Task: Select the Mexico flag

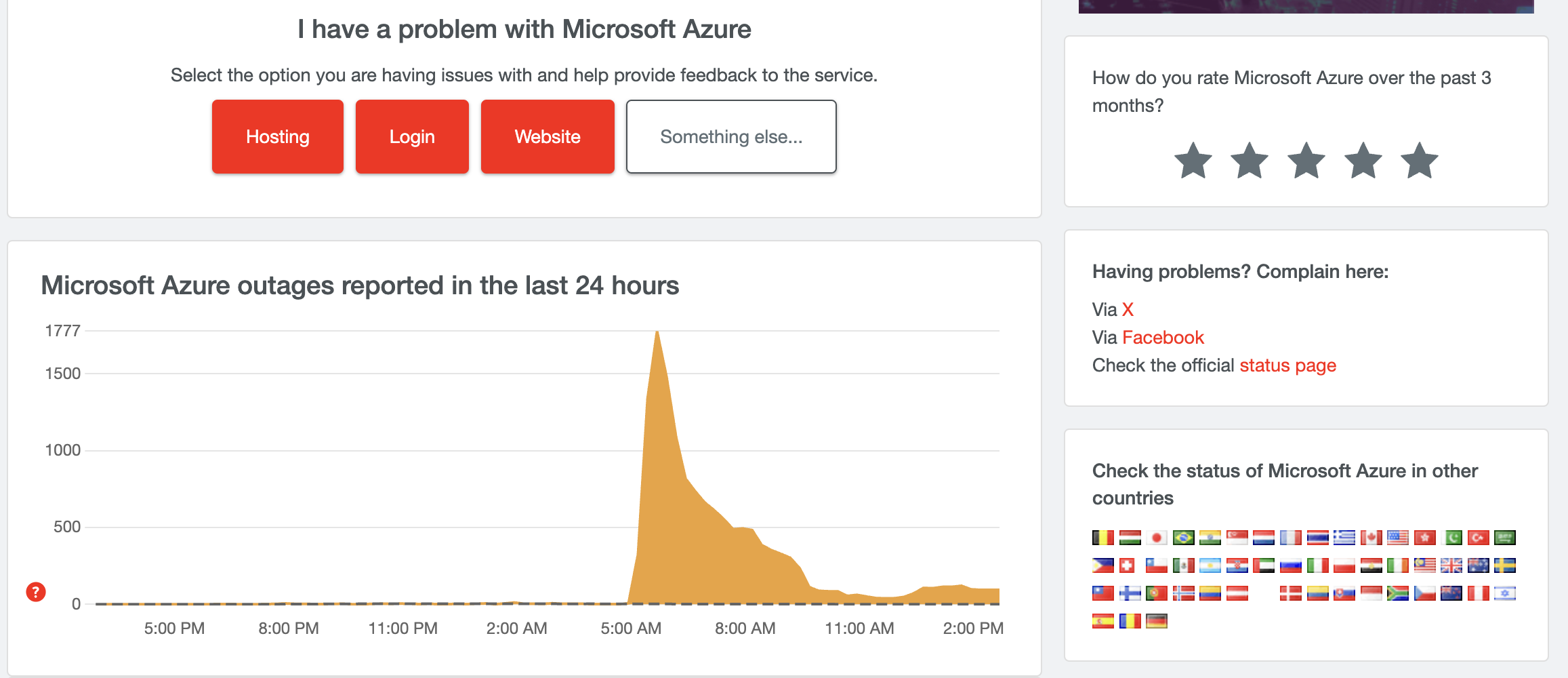Action: pos(1184,565)
